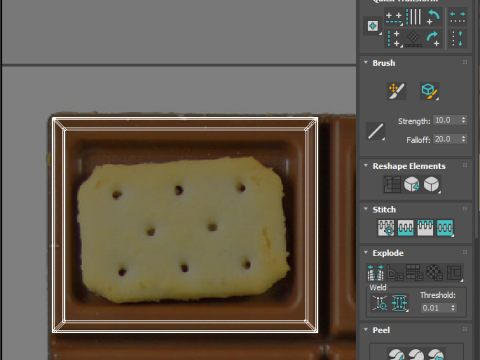
Task: Collapse the Explode rollout
Action: tap(366, 253)
